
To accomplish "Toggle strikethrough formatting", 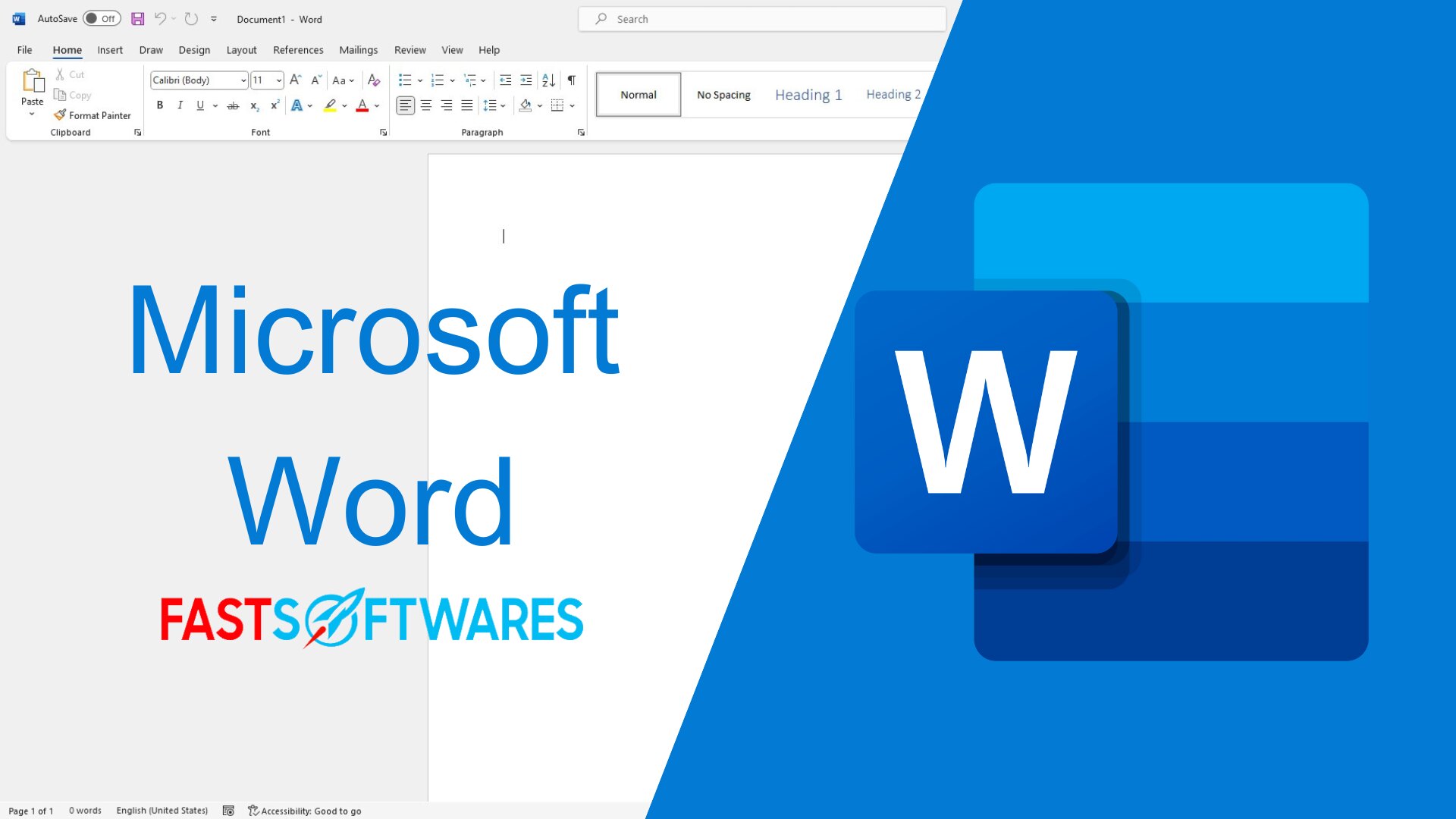I will pyautogui.click(x=234, y=105).
